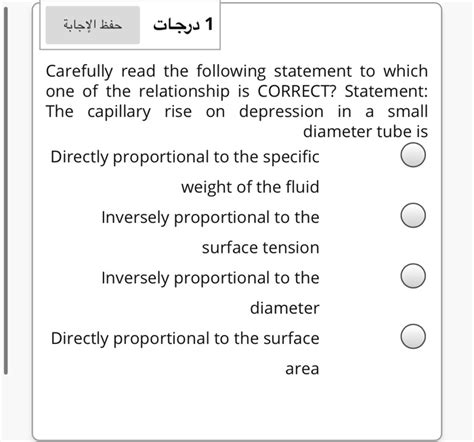The height and width of the screenshot is (442, 474).
Task: Select radio for inversely proportional to surface tension
Action: point(413,215)
